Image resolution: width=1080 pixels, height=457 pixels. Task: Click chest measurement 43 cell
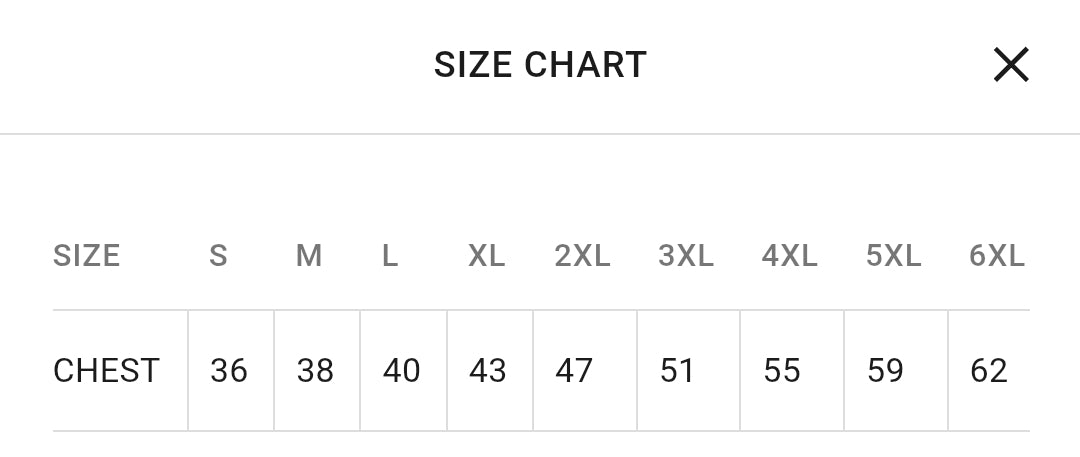tap(488, 371)
